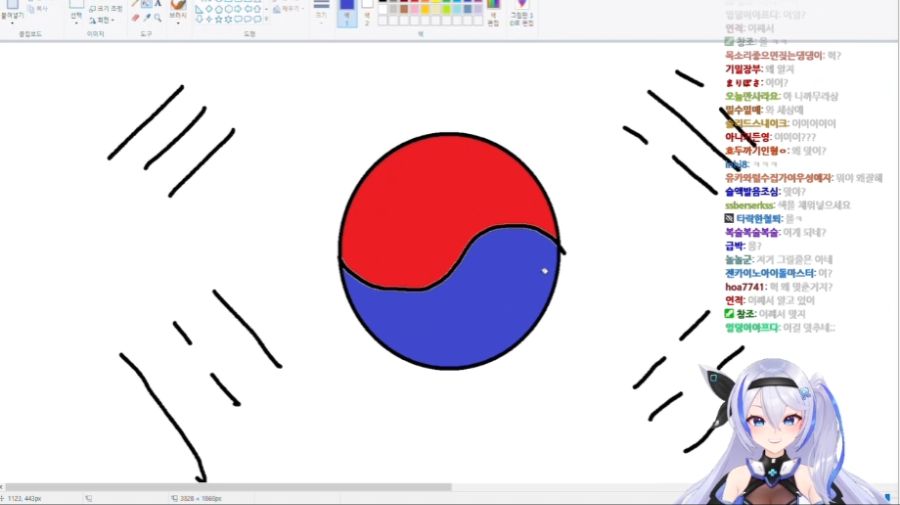Click chat username 놀놀군
Screen dimensions: 900x505
pyautogui.click(x=738, y=259)
